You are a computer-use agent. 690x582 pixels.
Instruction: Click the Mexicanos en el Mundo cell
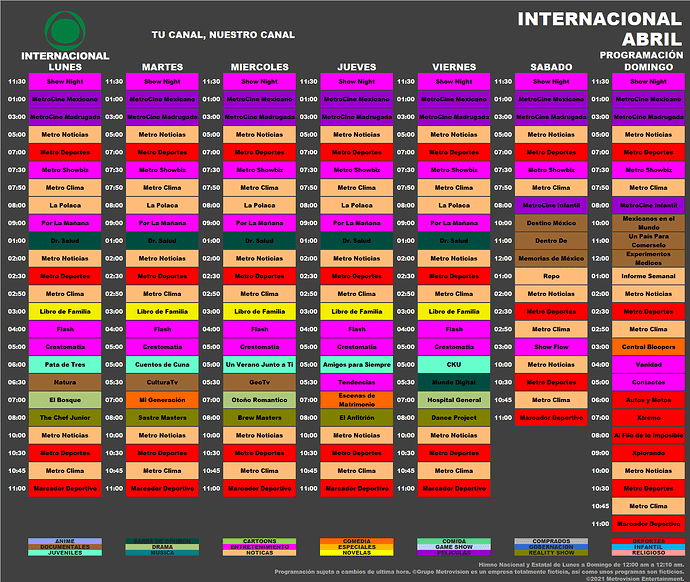coord(649,223)
